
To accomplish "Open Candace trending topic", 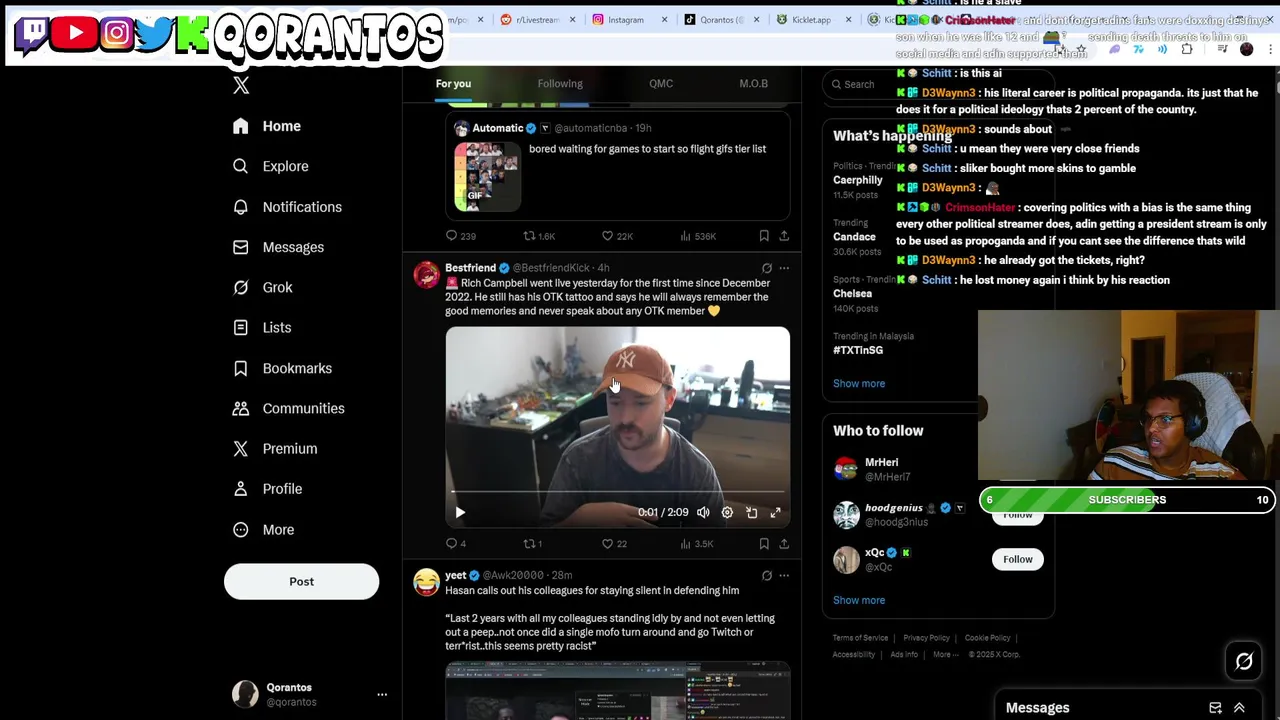I will click(x=854, y=236).
